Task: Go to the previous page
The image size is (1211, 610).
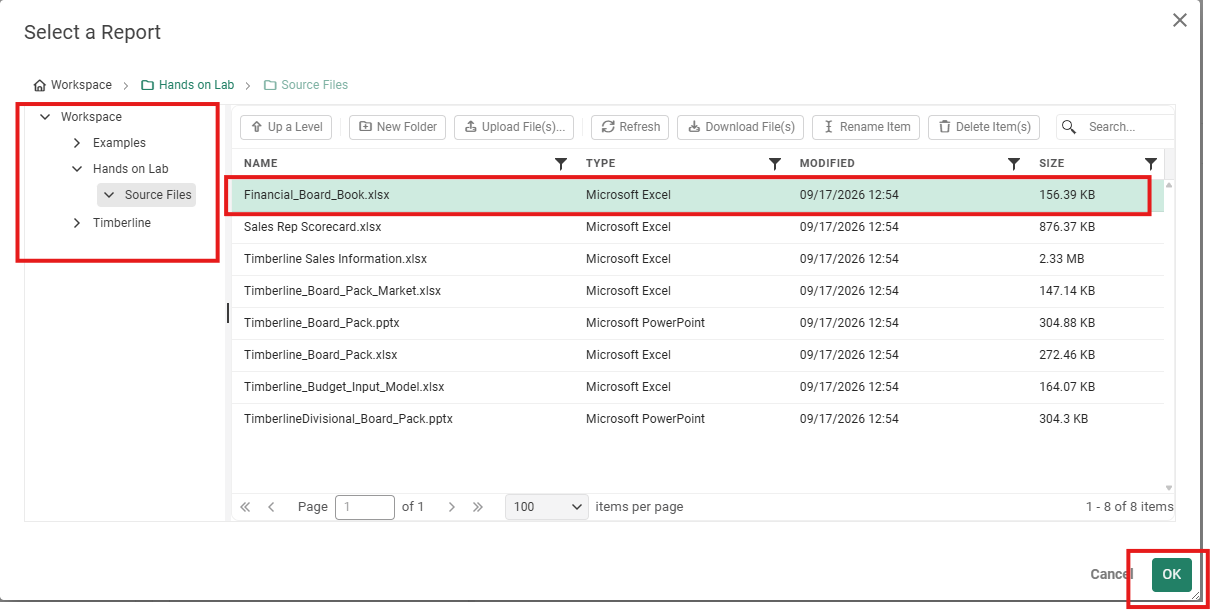Action: point(271,507)
